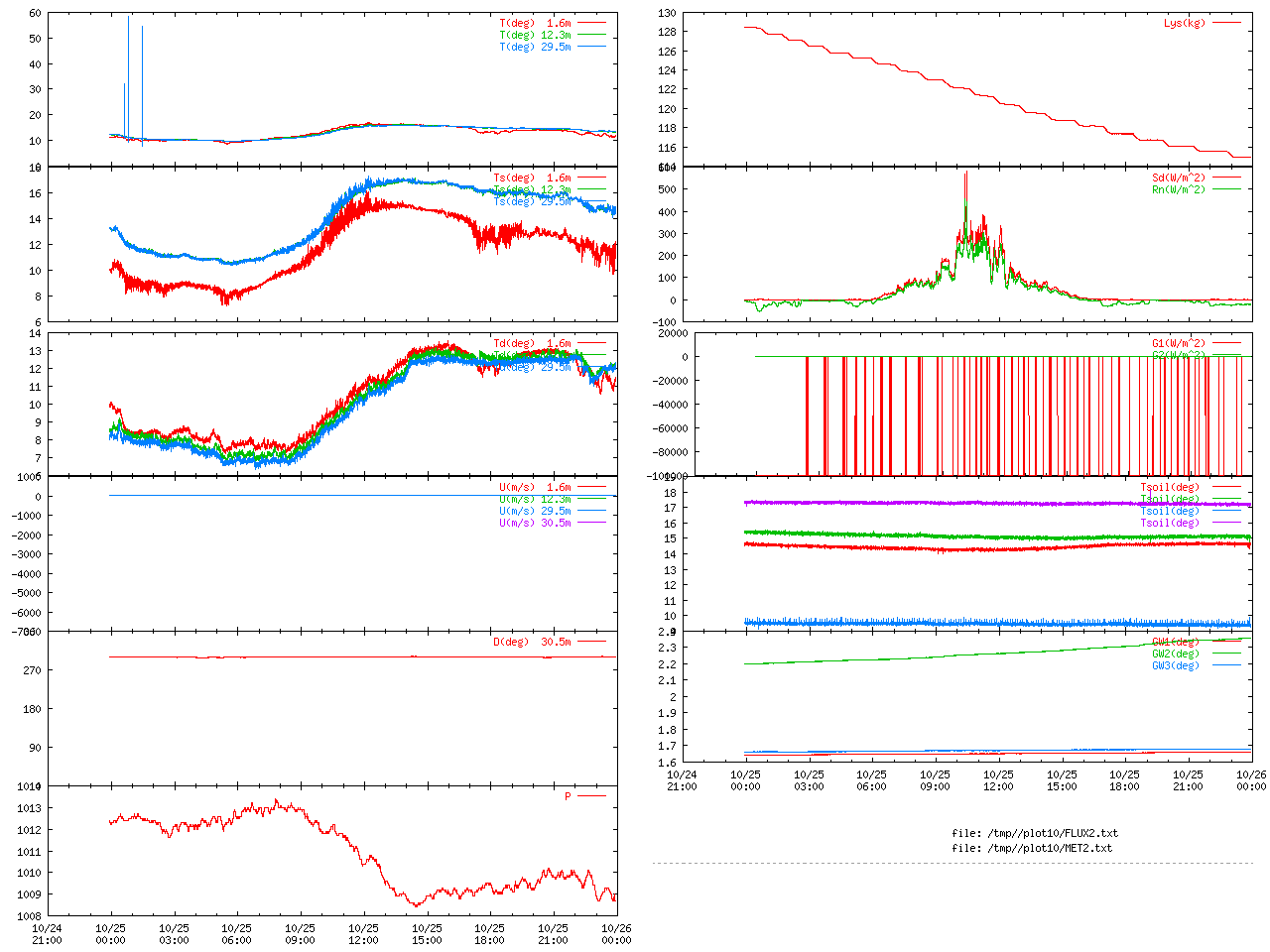Click the "T(deg) 1.6m" legend label
The image size is (1270, 952).
click(x=535, y=23)
